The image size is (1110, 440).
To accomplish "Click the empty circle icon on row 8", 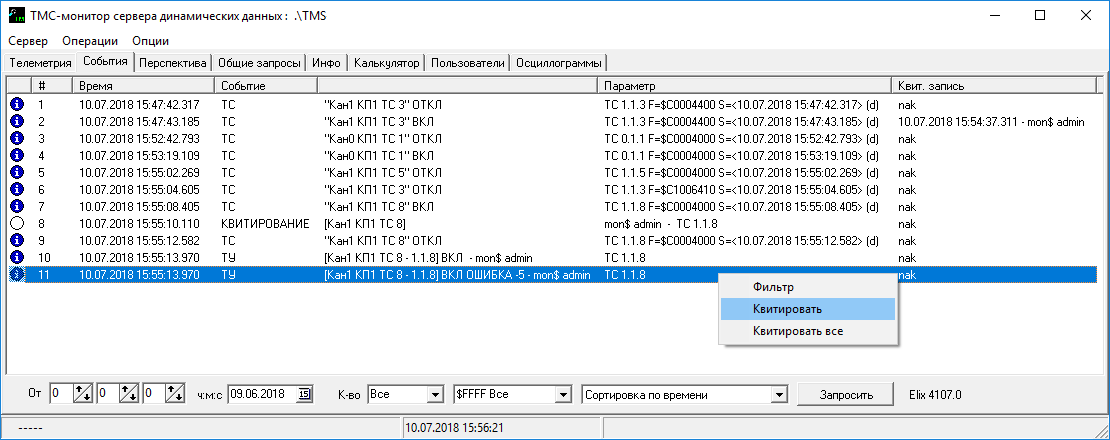I will pos(16,223).
